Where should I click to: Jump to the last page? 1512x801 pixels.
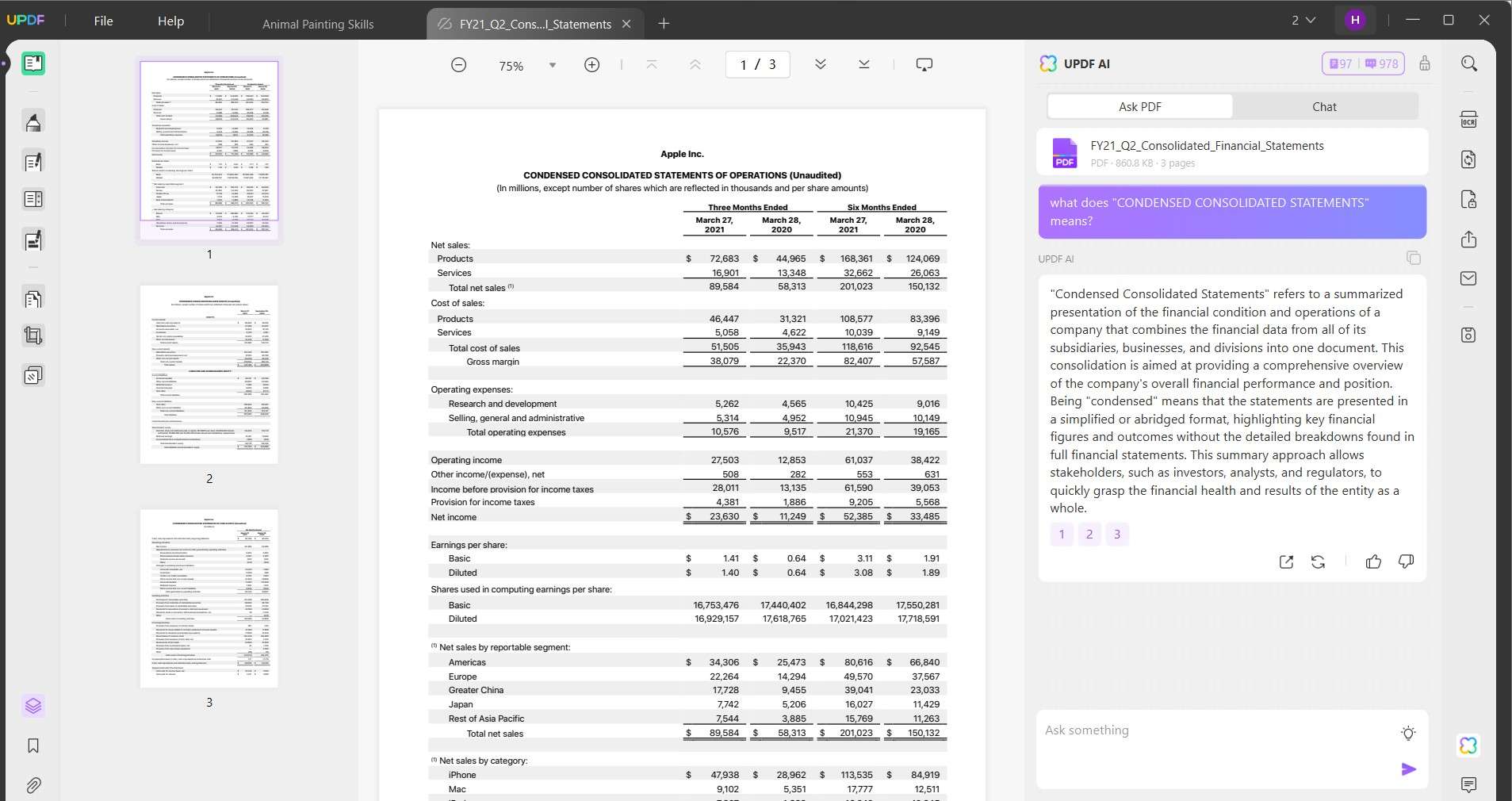864,64
